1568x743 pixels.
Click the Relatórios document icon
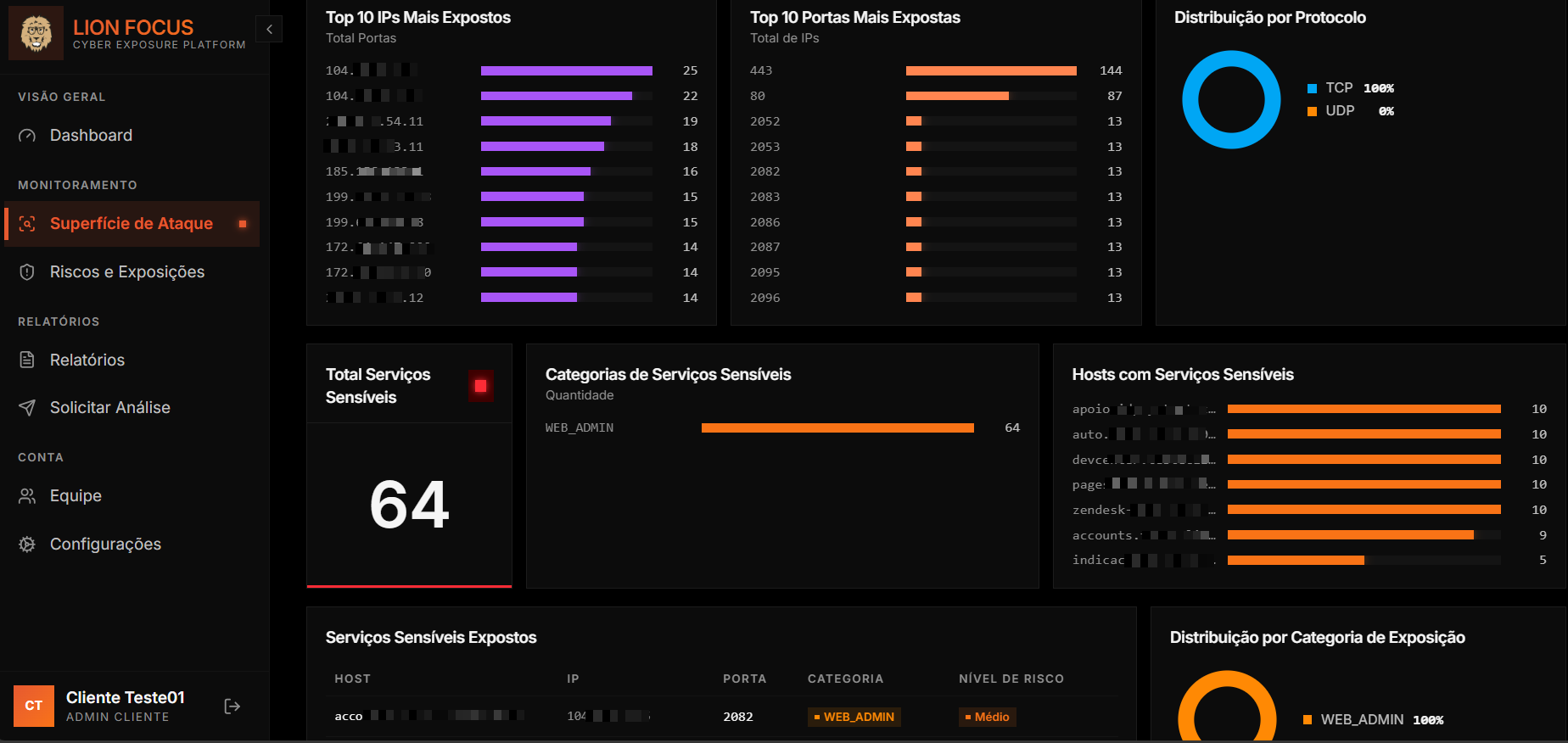click(x=27, y=360)
